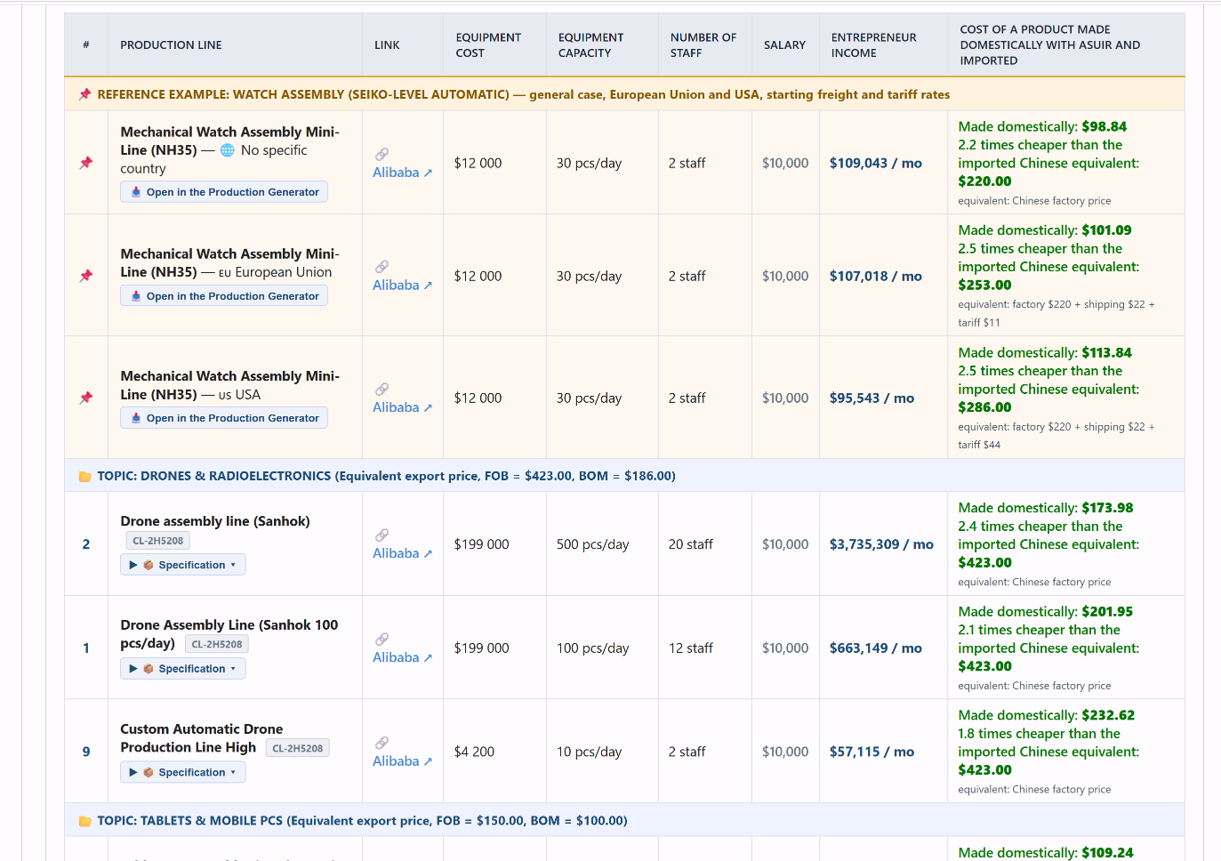Image resolution: width=1221 pixels, height=861 pixels.
Task: Click the chain-link icon in the No specific country row
Action: (381, 154)
